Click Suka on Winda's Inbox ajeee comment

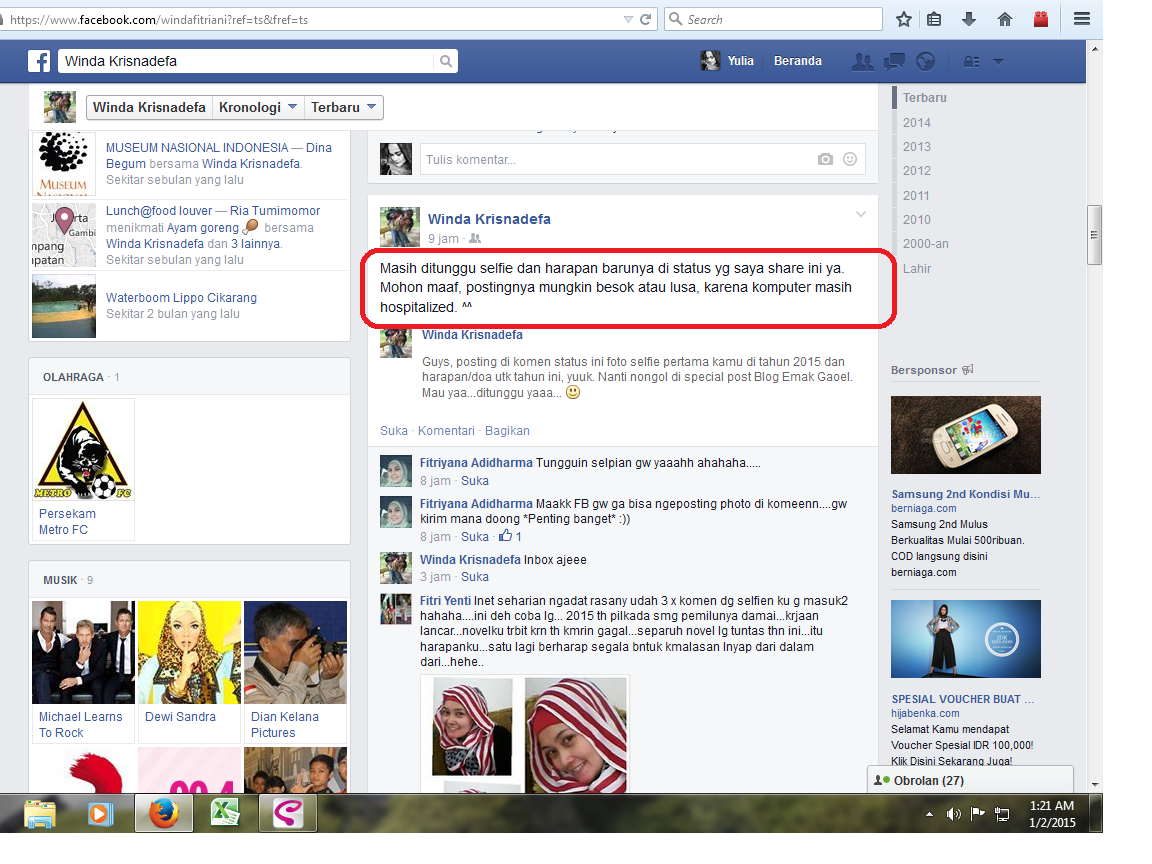[475, 577]
